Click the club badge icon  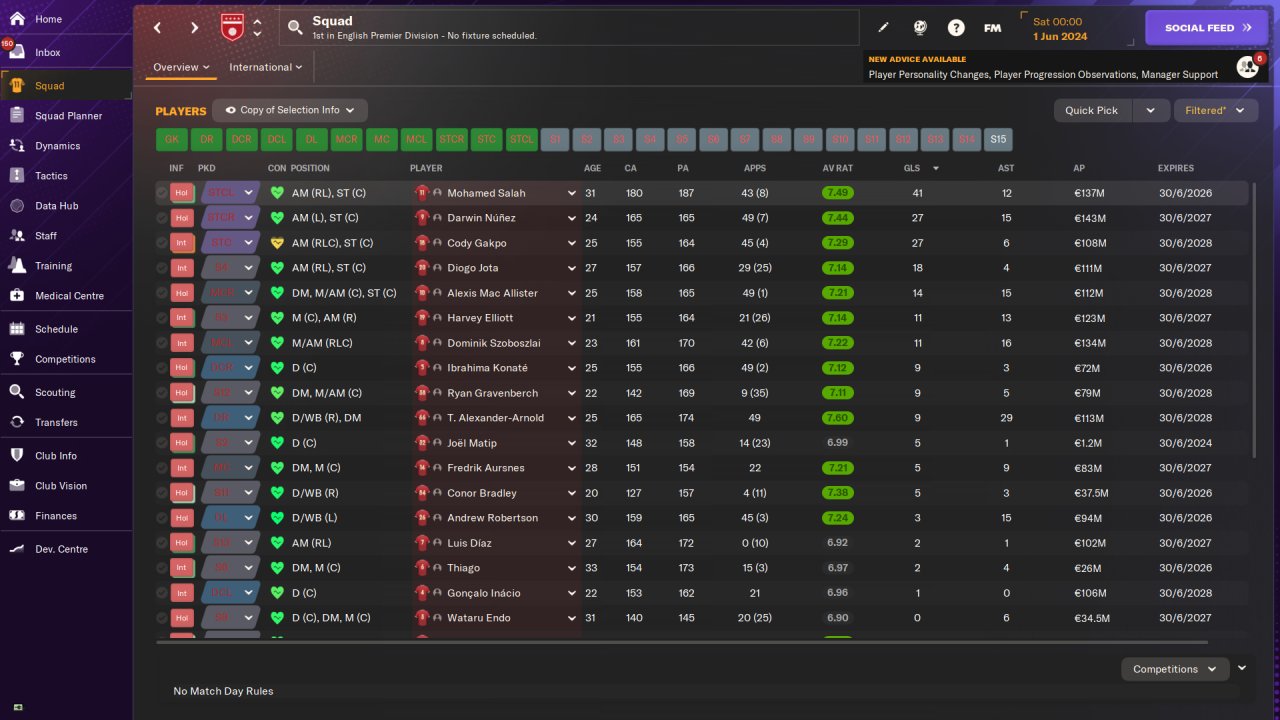(232, 27)
